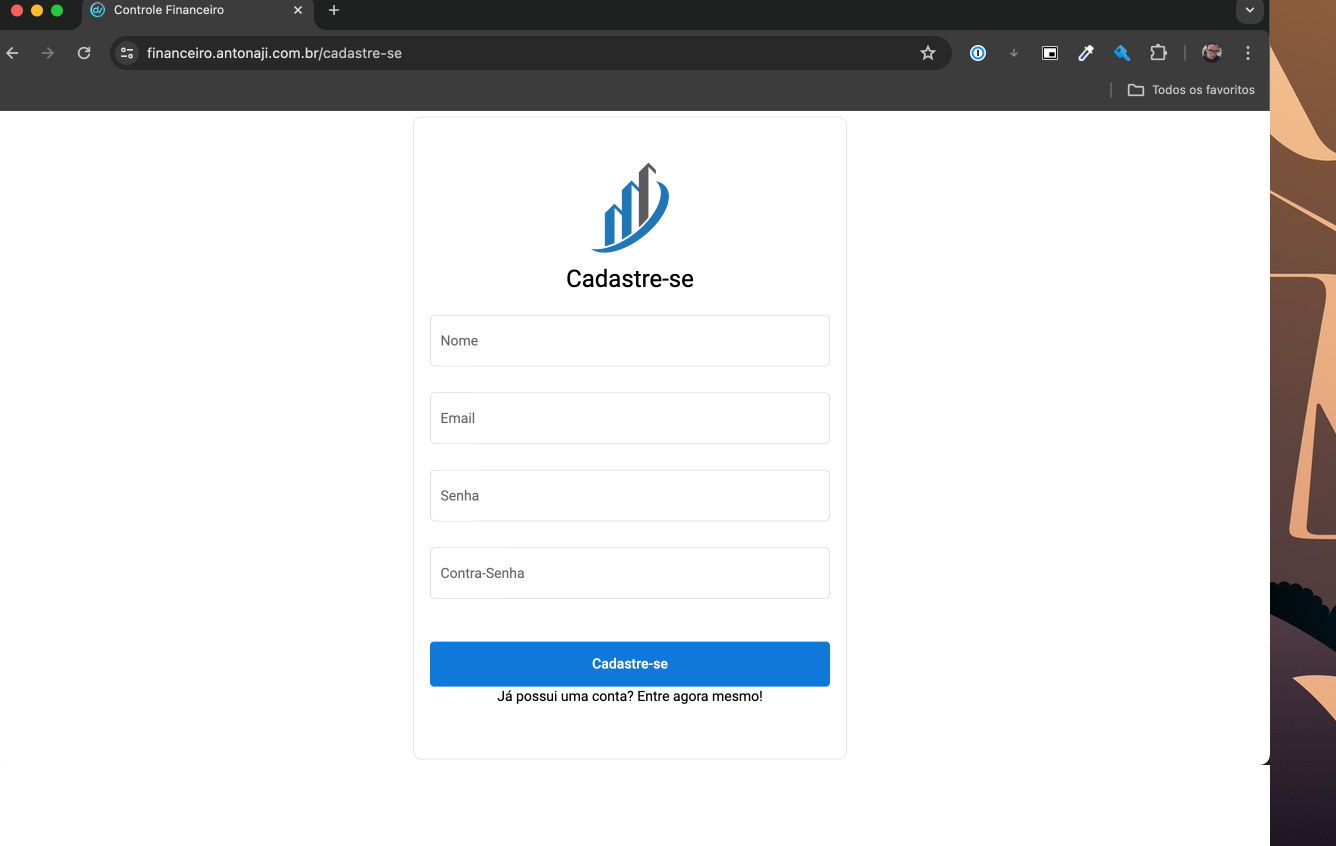This screenshot has width=1336, height=846.
Task: Focus the Email input field
Action: (630, 418)
